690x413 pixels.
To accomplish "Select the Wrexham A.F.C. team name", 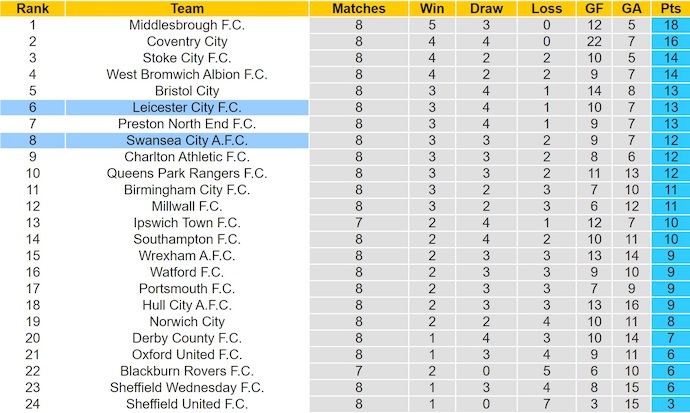I will click(x=187, y=255).
